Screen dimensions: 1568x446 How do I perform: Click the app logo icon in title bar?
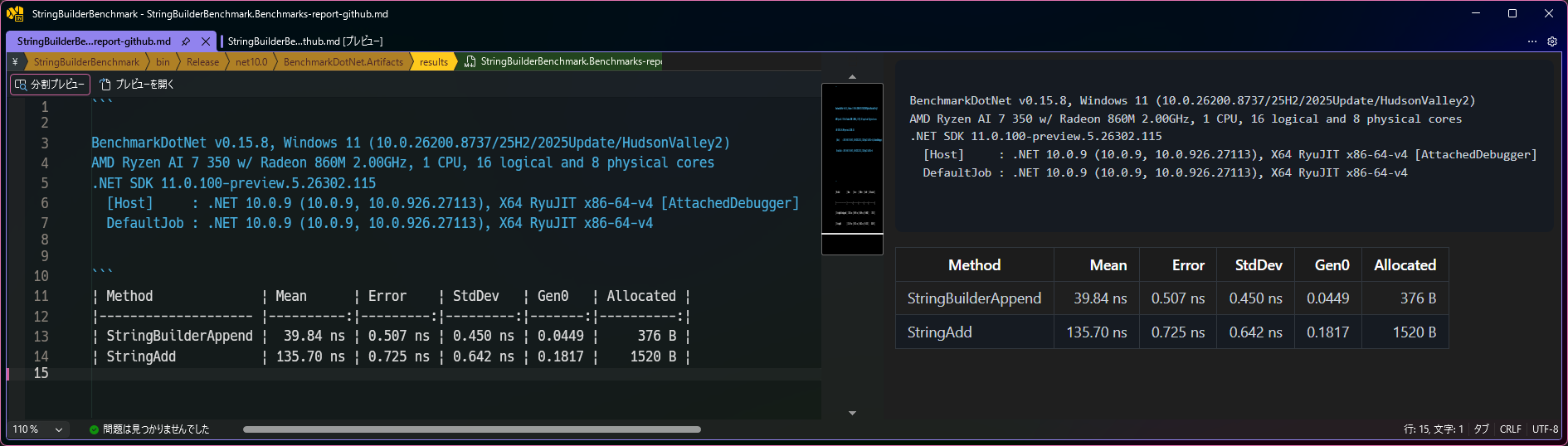pyautogui.click(x=15, y=13)
